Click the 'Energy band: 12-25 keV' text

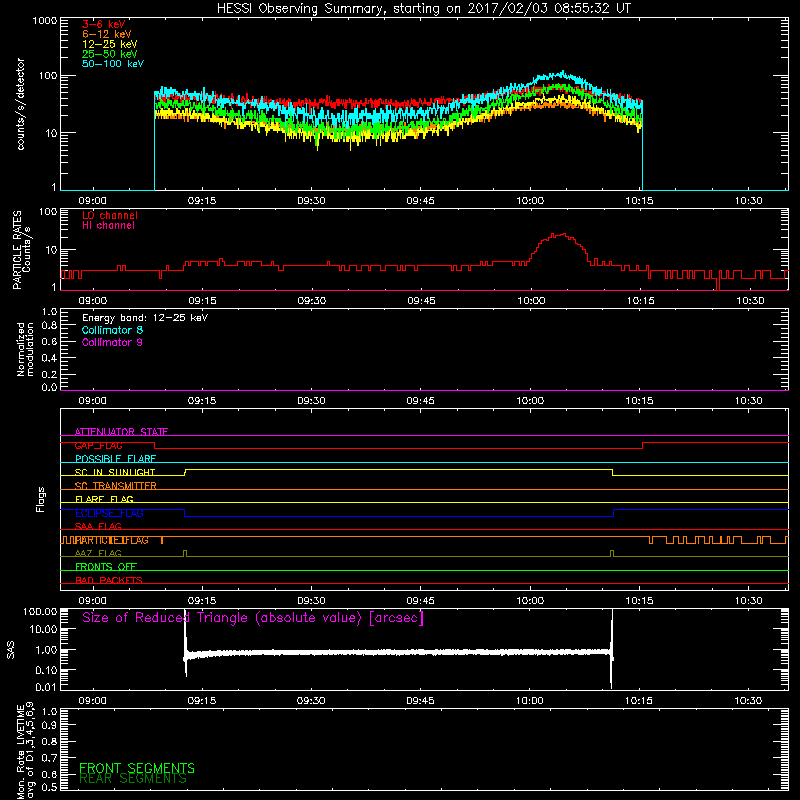pyautogui.click(x=145, y=318)
